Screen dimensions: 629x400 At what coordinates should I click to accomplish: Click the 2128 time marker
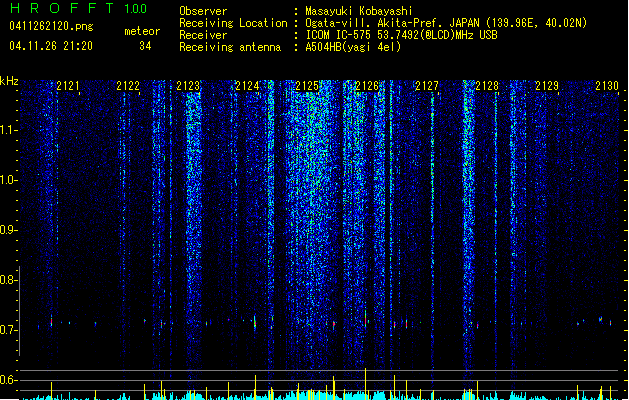point(487,86)
